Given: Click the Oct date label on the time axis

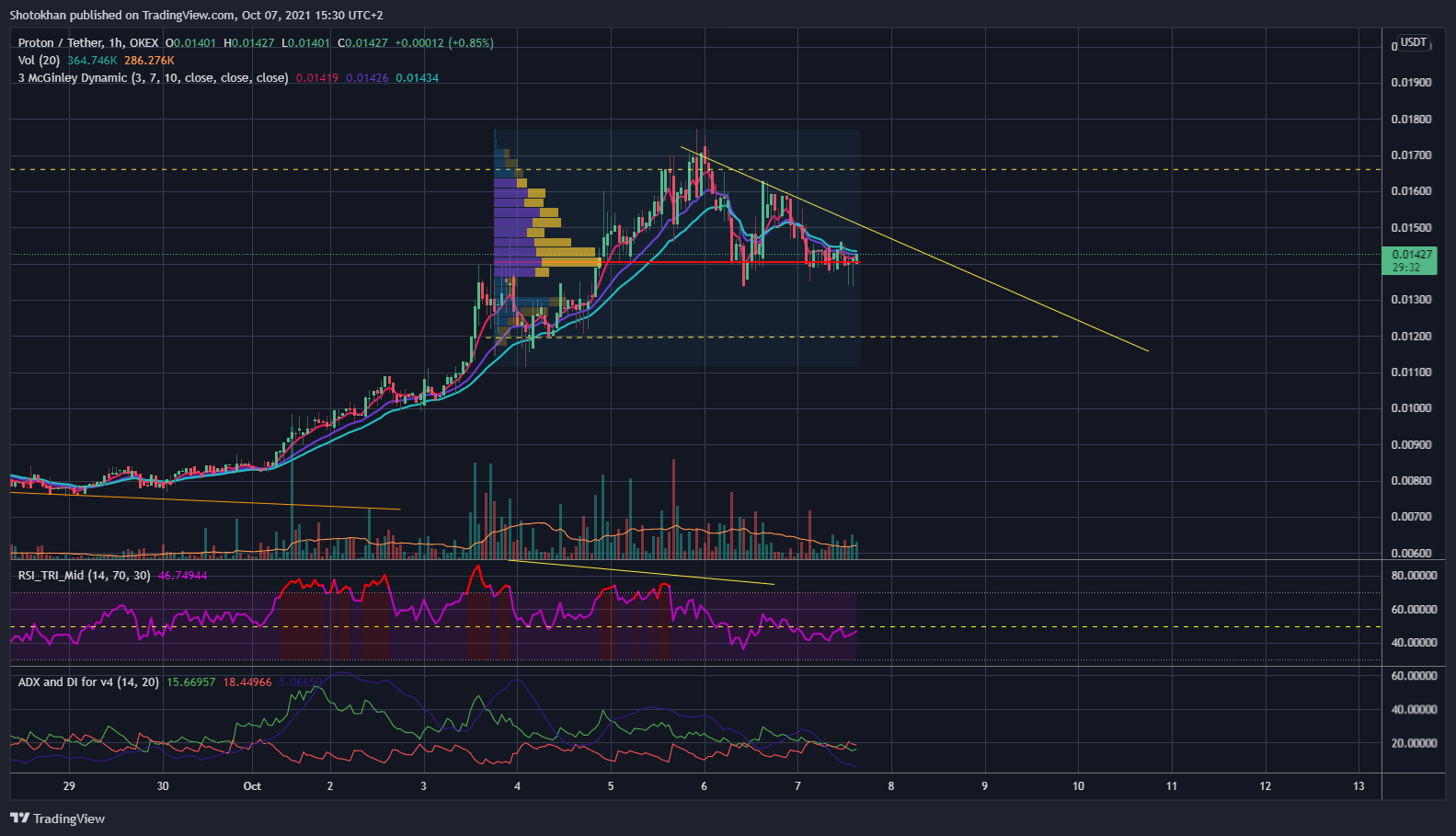Looking at the screenshot, I should point(252,785).
